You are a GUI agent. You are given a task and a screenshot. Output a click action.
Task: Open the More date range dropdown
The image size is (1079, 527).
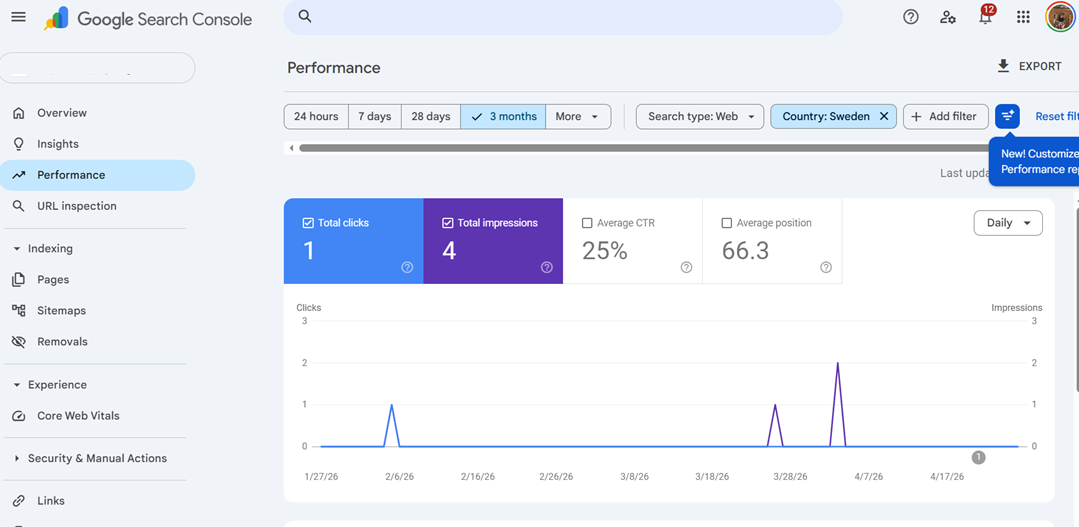[x=578, y=116]
